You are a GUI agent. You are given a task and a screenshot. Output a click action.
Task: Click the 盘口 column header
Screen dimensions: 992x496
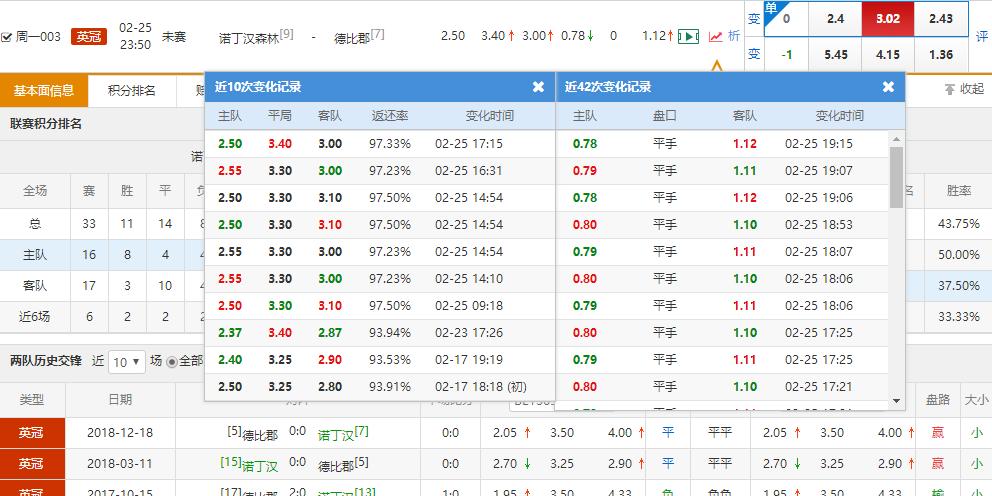click(664, 116)
